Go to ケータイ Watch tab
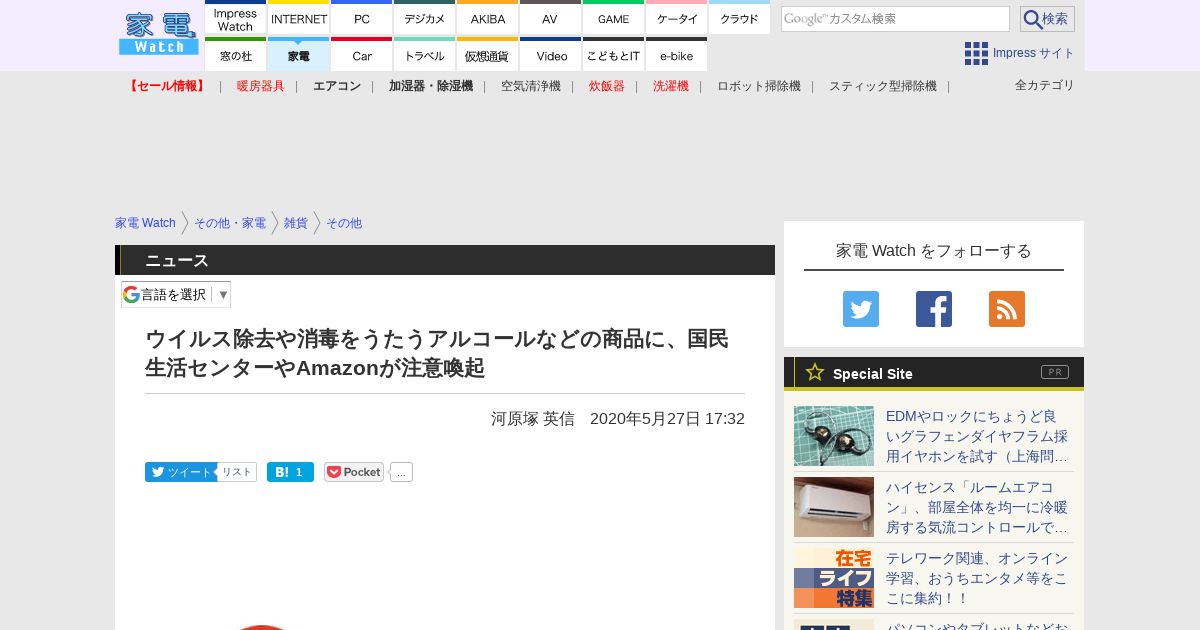Screen dimensions: 1200x630 click(677, 19)
